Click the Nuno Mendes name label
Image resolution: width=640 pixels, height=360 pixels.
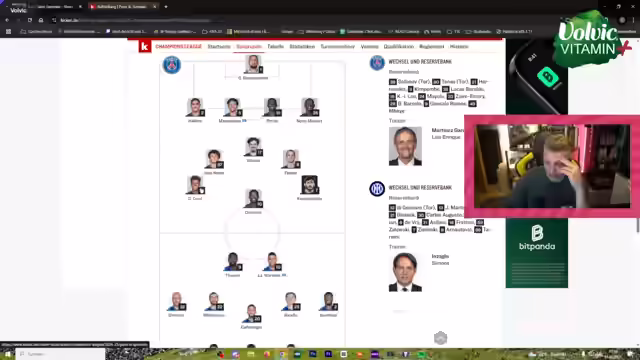pyautogui.click(x=309, y=121)
